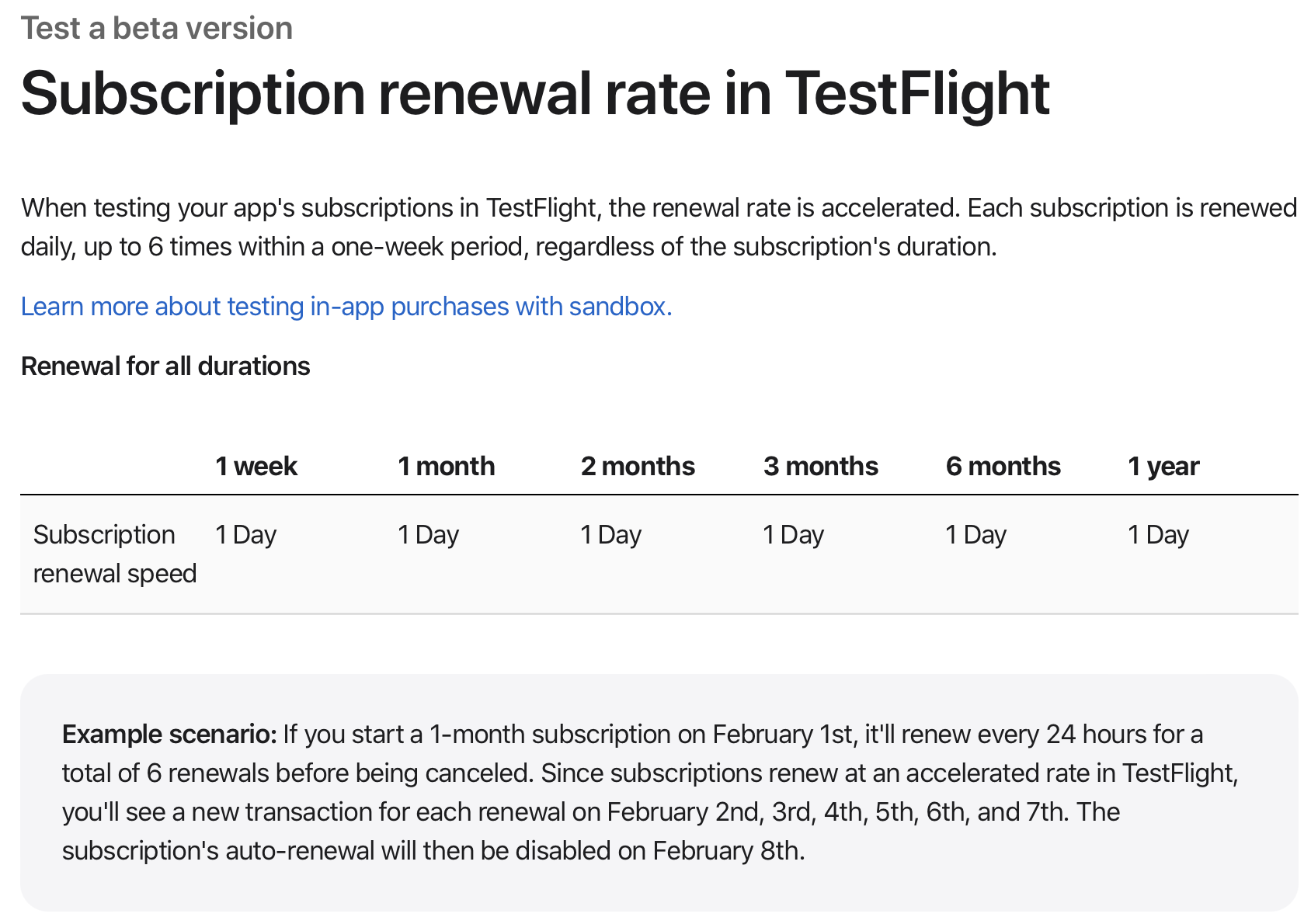Image resolution: width=1311 pixels, height=924 pixels.
Task: Select the 1 year column header
Action: click(x=1163, y=466)
